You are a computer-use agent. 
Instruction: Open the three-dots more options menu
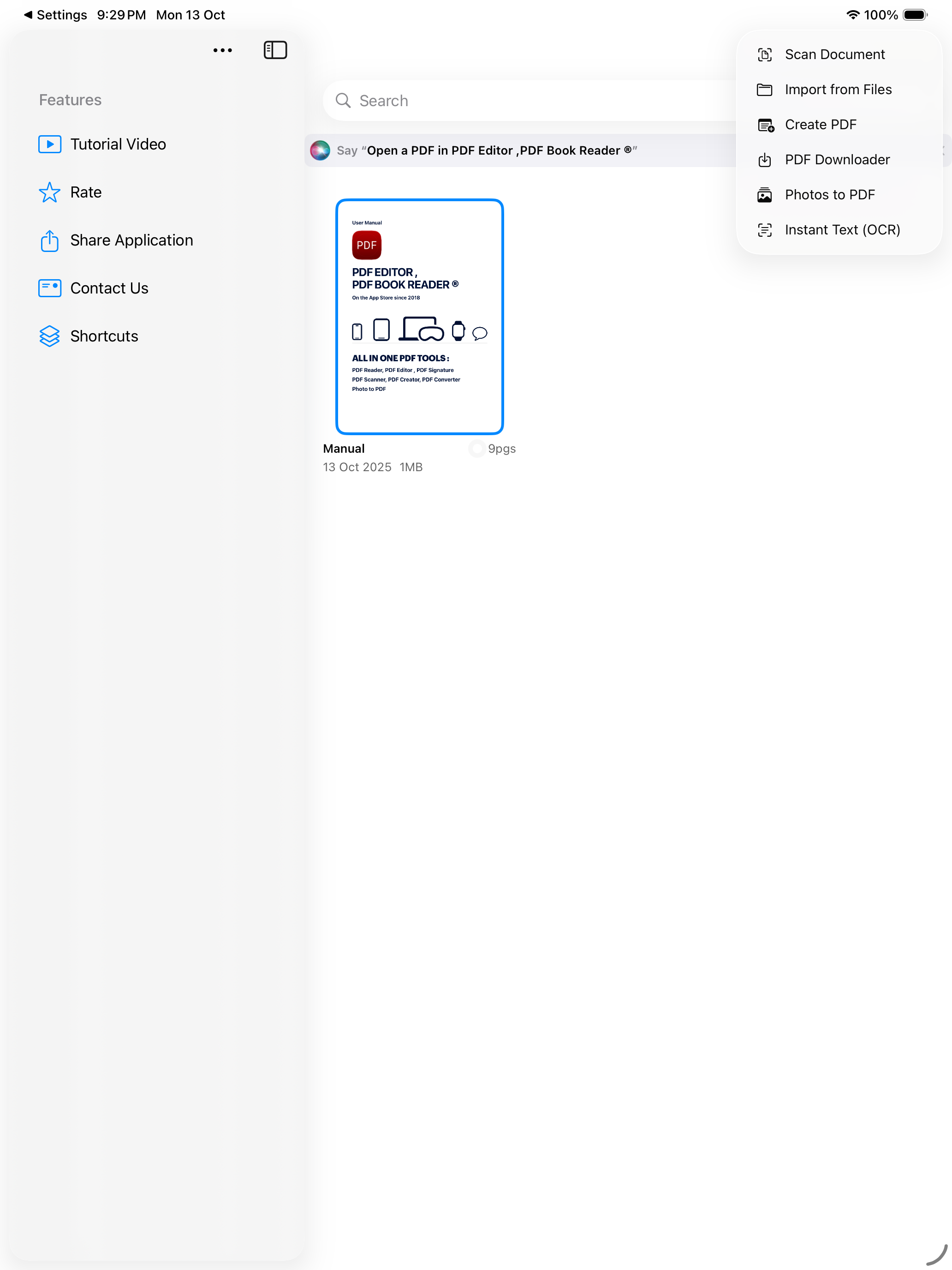223,50
